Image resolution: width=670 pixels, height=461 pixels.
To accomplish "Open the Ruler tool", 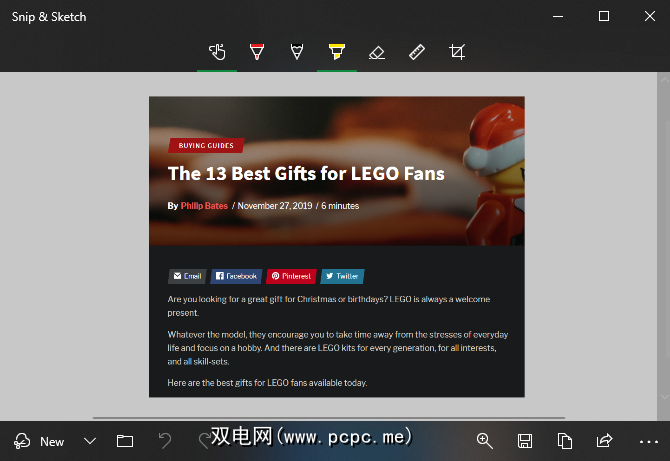I will click(x=417, y=52).
